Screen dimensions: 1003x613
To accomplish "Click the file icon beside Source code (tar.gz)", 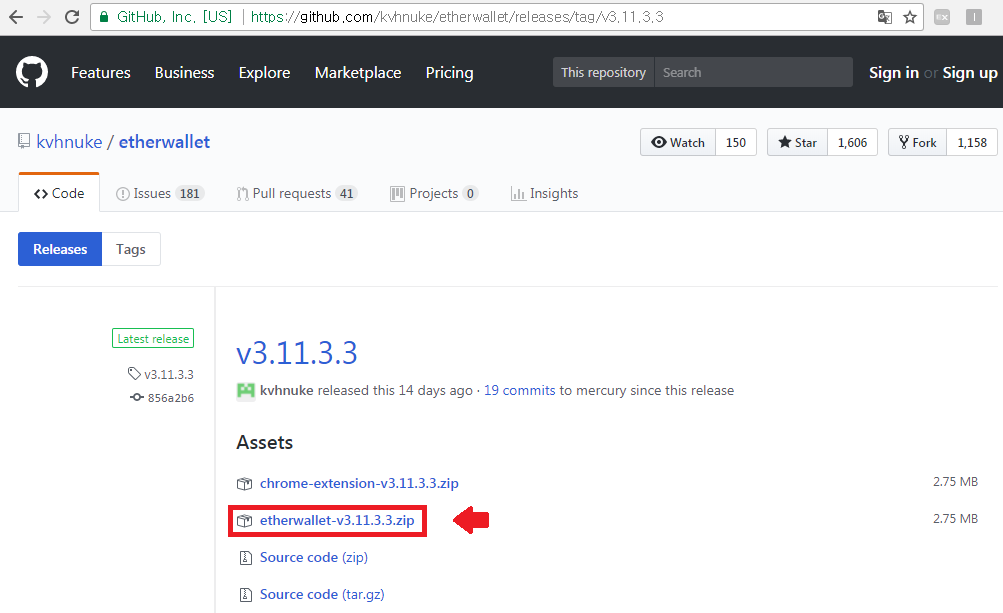I will (246, 595).
